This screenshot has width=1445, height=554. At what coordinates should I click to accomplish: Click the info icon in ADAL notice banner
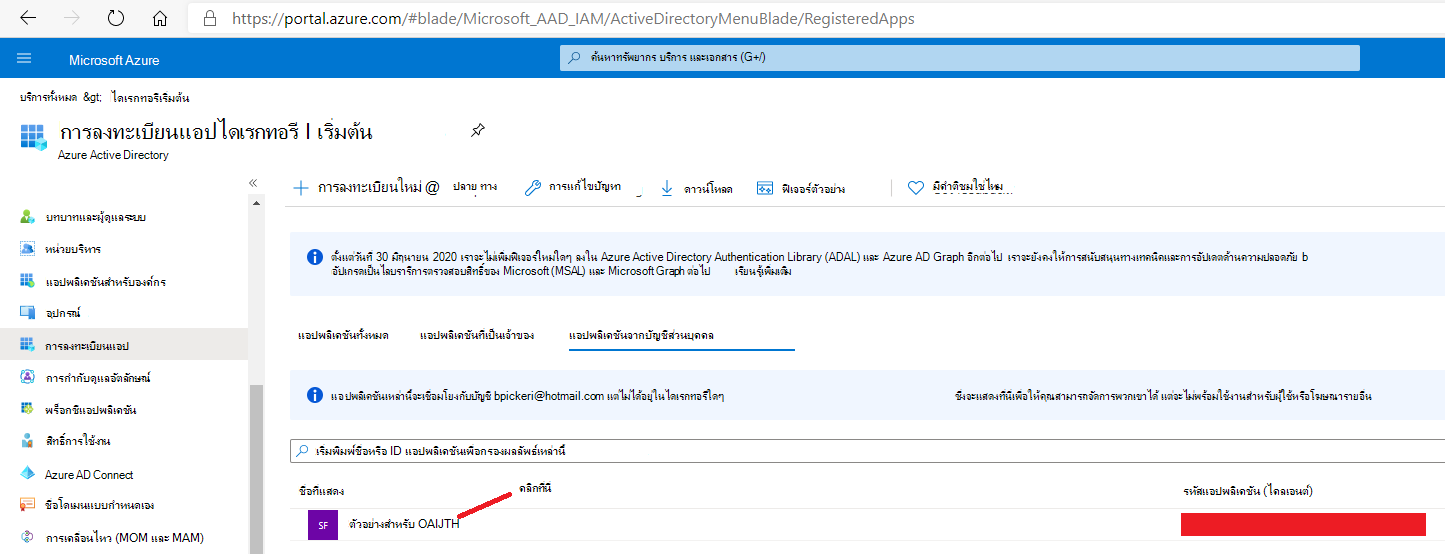[315, 257]
